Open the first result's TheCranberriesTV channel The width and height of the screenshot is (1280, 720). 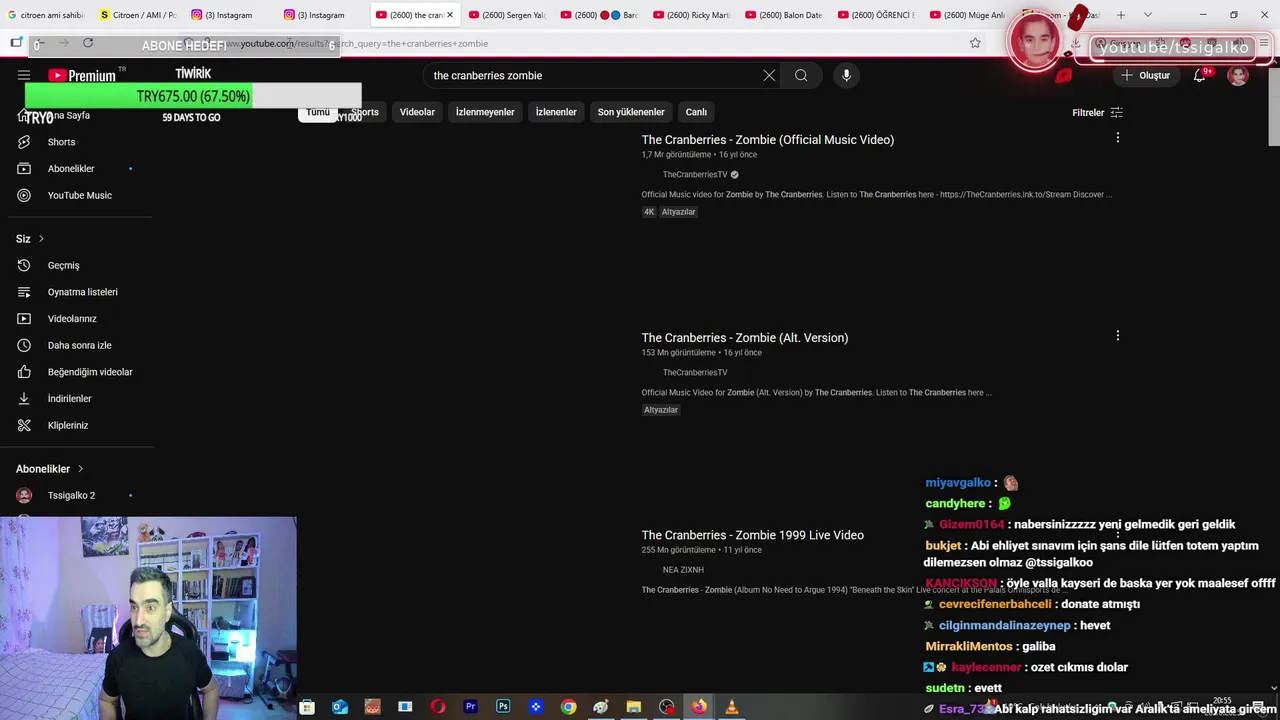[695, 175]
